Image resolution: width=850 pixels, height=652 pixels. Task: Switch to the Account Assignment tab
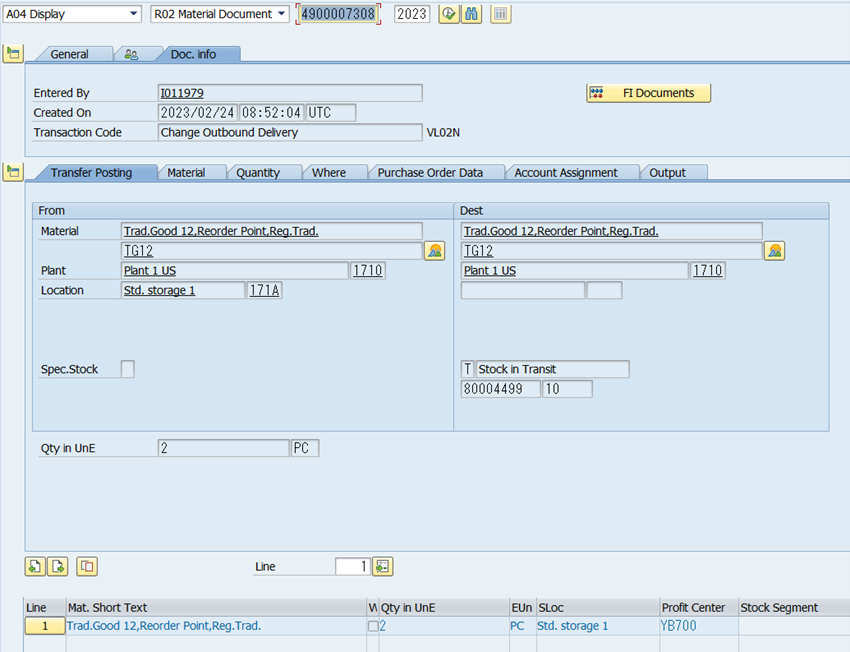[565, 173]
